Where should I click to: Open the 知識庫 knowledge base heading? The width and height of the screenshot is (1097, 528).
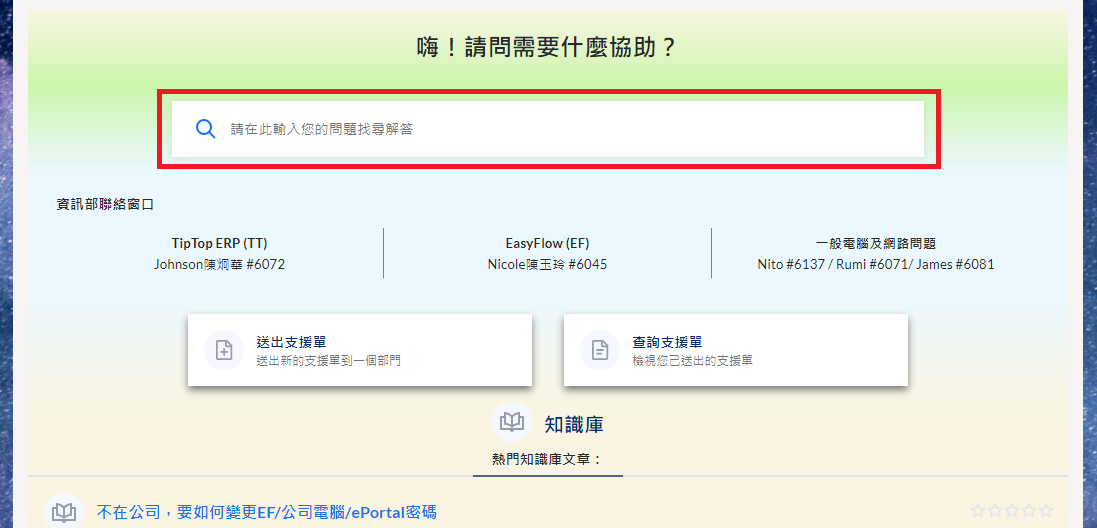[x=574, y=425]
